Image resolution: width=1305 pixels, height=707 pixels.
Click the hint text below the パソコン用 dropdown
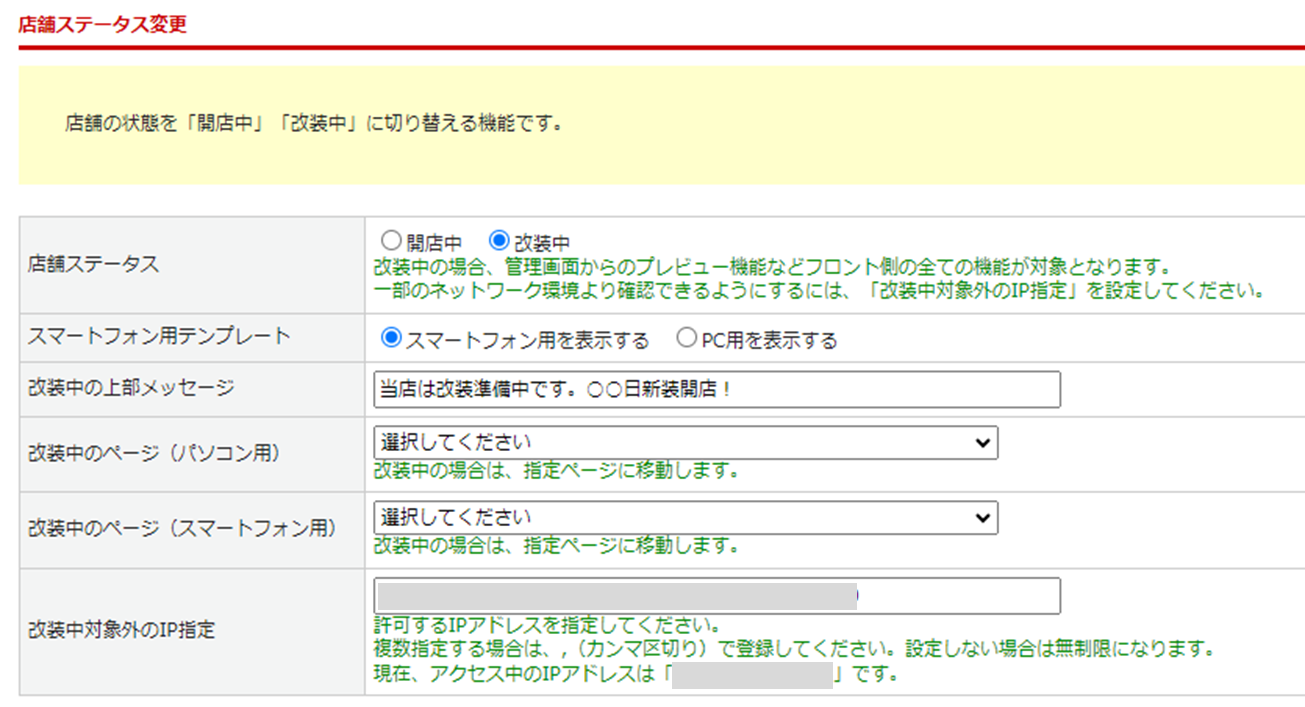[556, 470]
